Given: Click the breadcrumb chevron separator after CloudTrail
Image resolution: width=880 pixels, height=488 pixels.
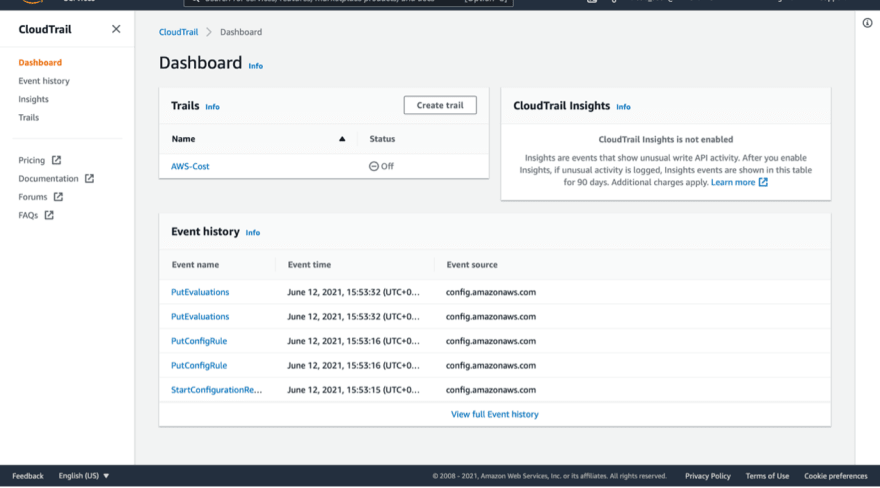Looking at the screenshot, I should [x=209, y=32].
